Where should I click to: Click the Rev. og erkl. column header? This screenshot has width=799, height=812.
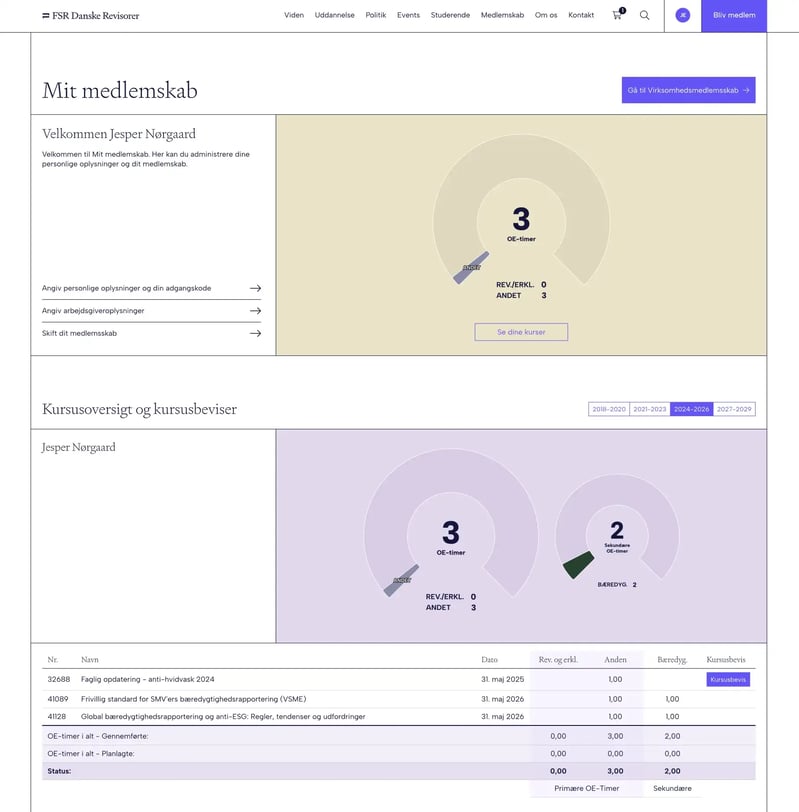[558, 660]
